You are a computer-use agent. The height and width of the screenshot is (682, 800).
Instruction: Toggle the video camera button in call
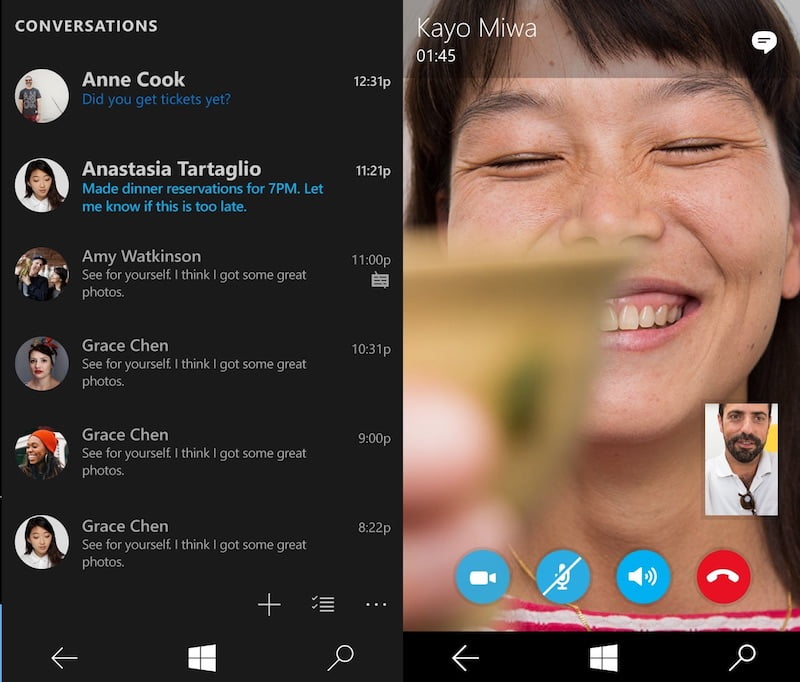pos(482,576)
